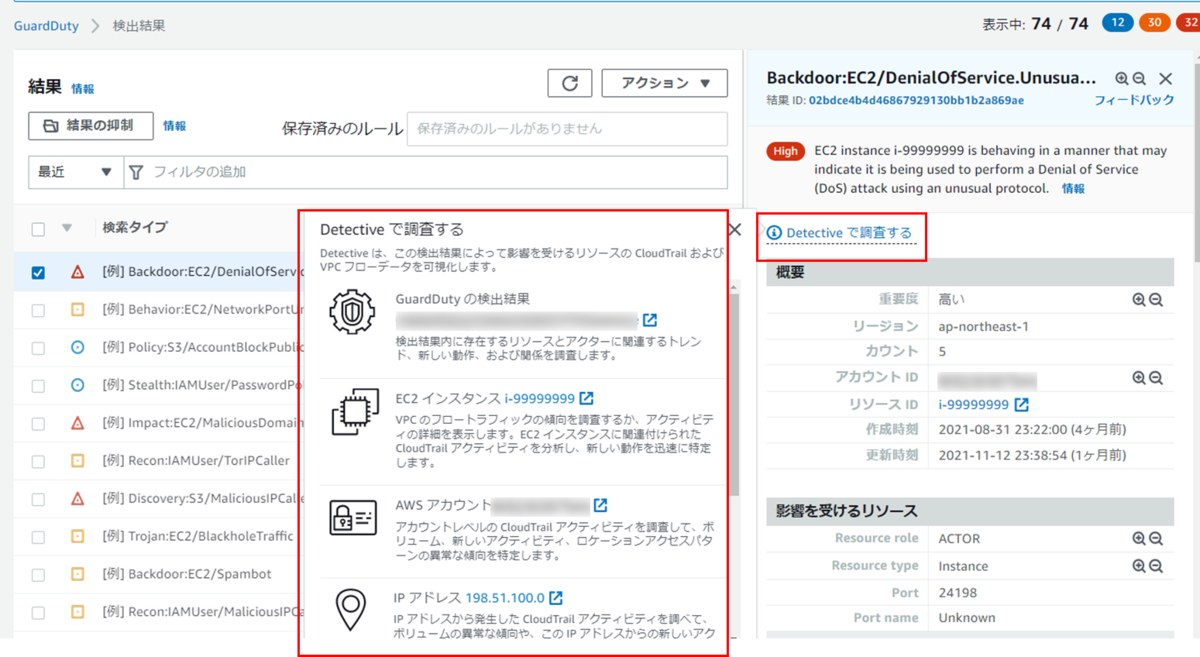This screenshot has width=1200, height=657.
Task: Click red triangle icon for Impact:EC2/MaliciousDomain row
Action: coord(77,423)
